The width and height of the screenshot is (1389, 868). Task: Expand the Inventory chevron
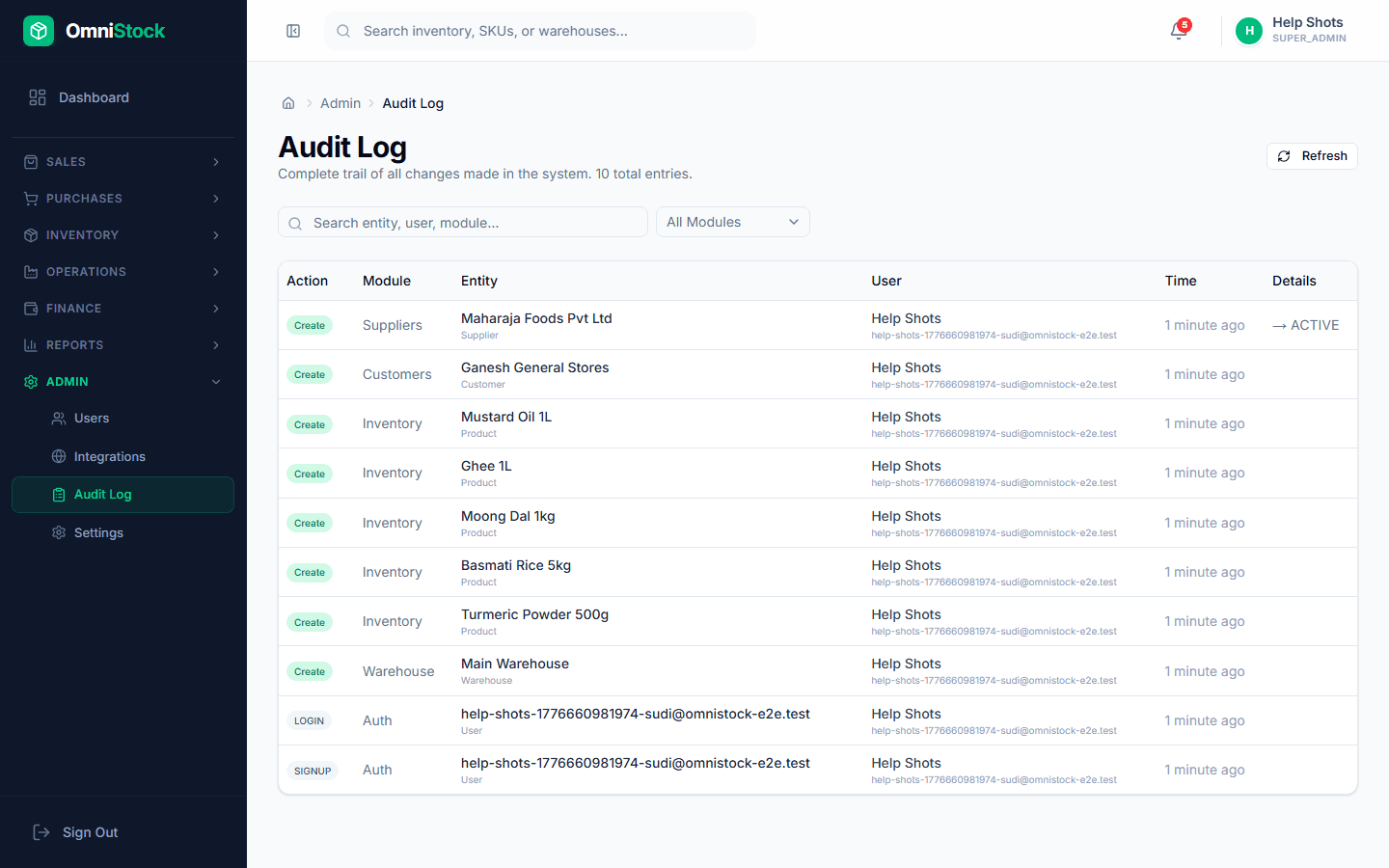pyautogui.click(x=216, y=235)
